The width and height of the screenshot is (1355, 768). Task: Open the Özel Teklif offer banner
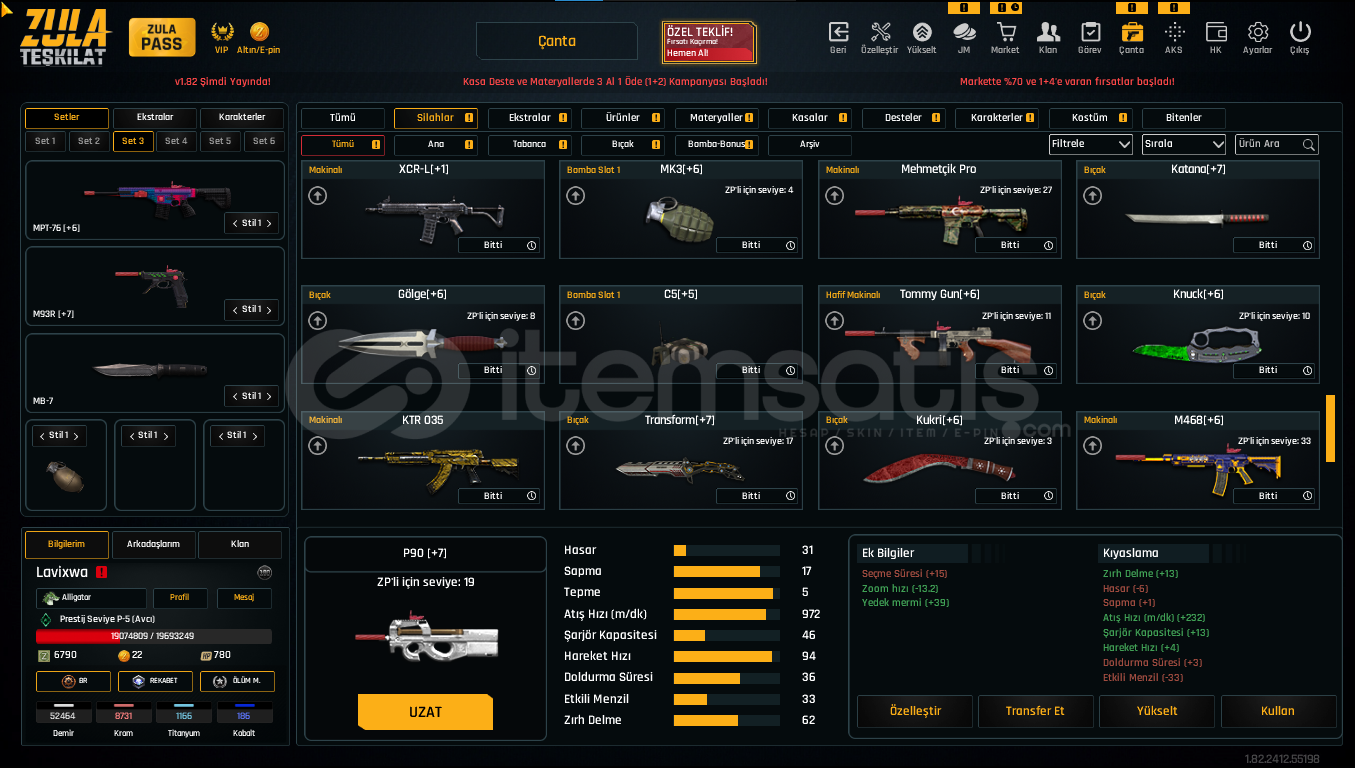pyautogui.click(x=709, y=42)
